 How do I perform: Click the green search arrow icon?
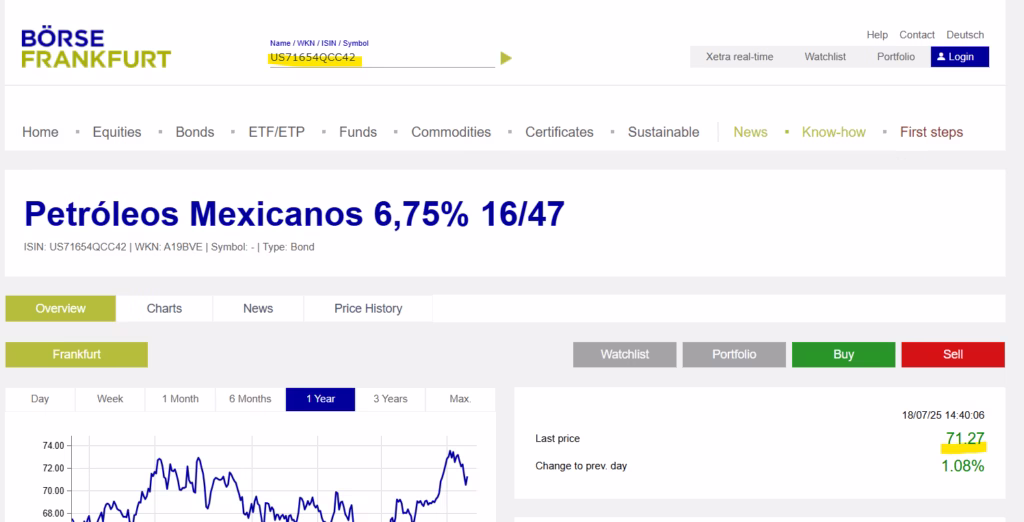tap(506, 58)
